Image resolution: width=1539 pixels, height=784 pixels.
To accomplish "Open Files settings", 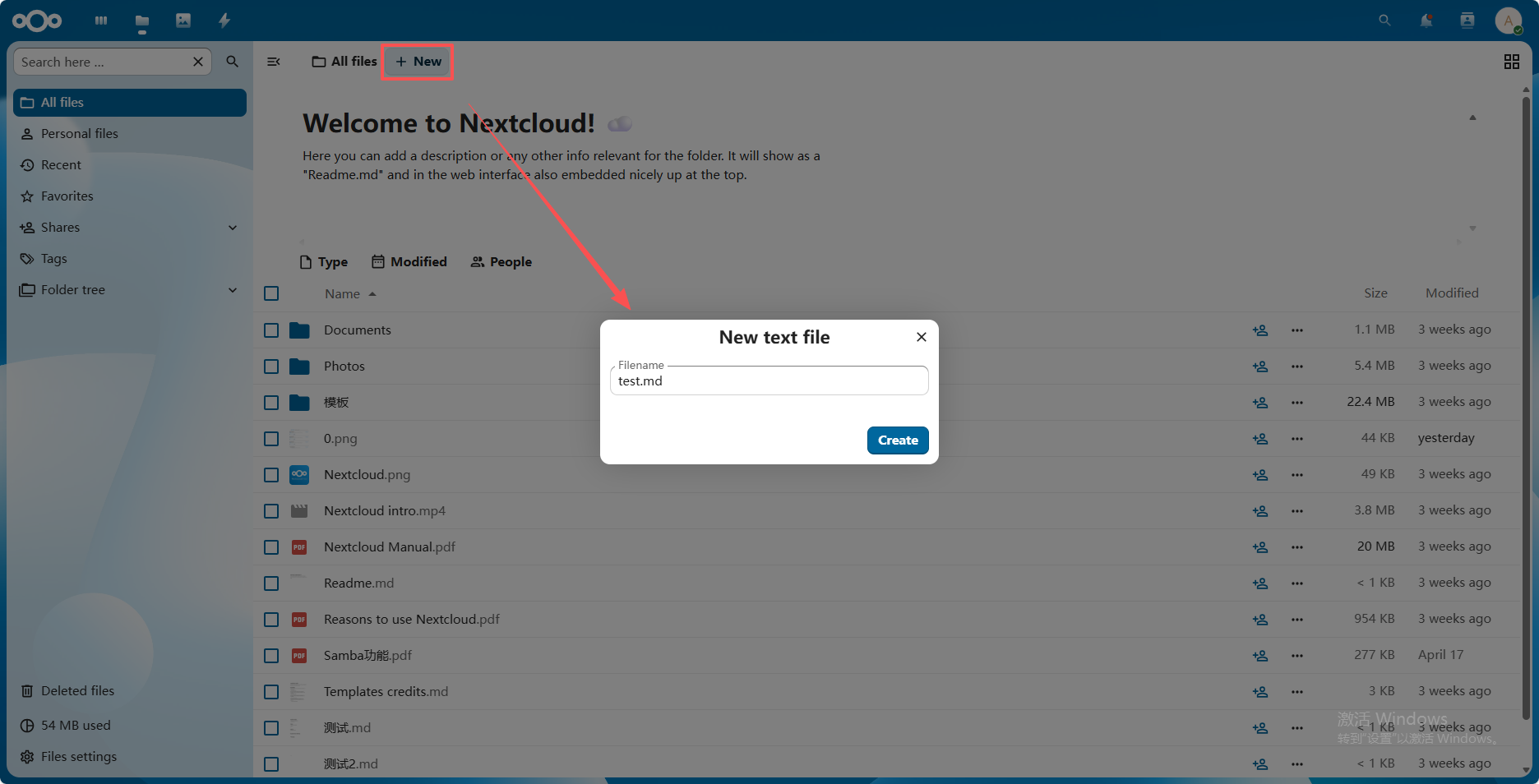I will click(130, 757).
